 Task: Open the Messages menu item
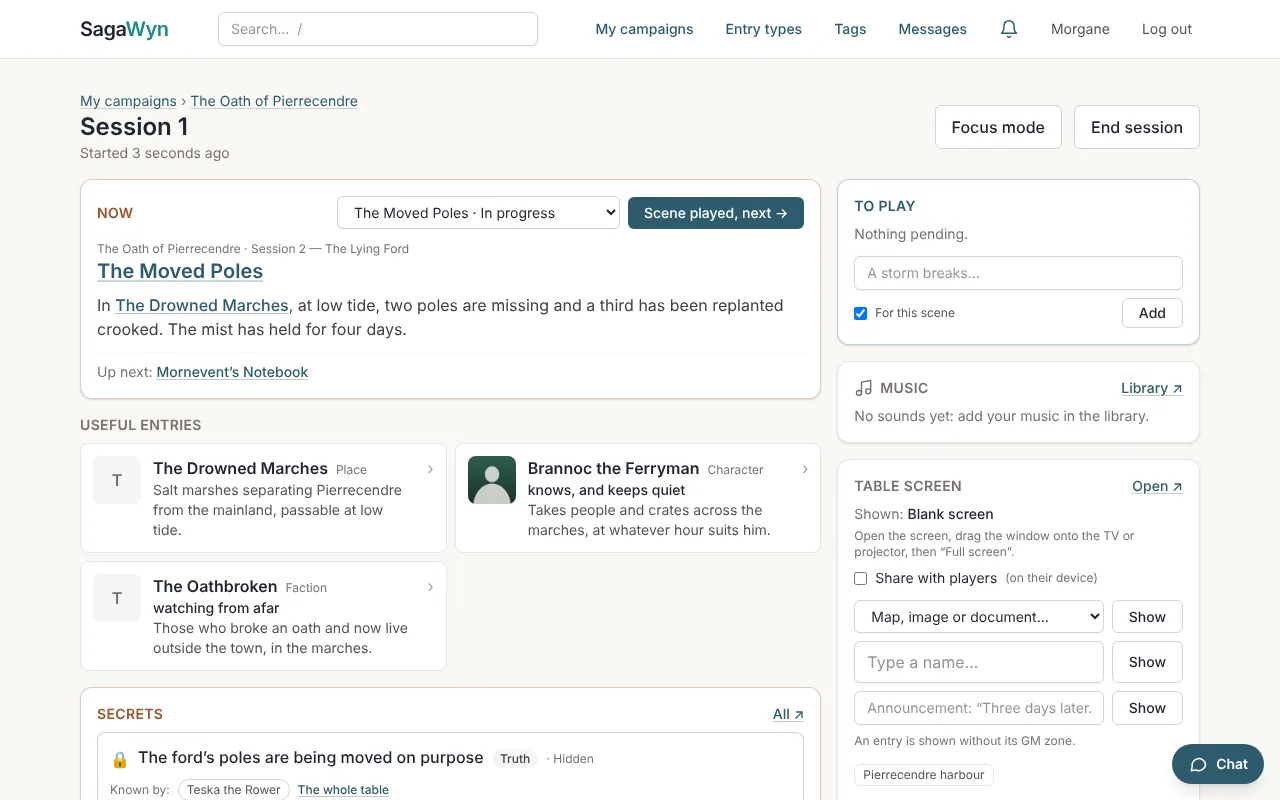pyautogui.click(x=932, y=29)
